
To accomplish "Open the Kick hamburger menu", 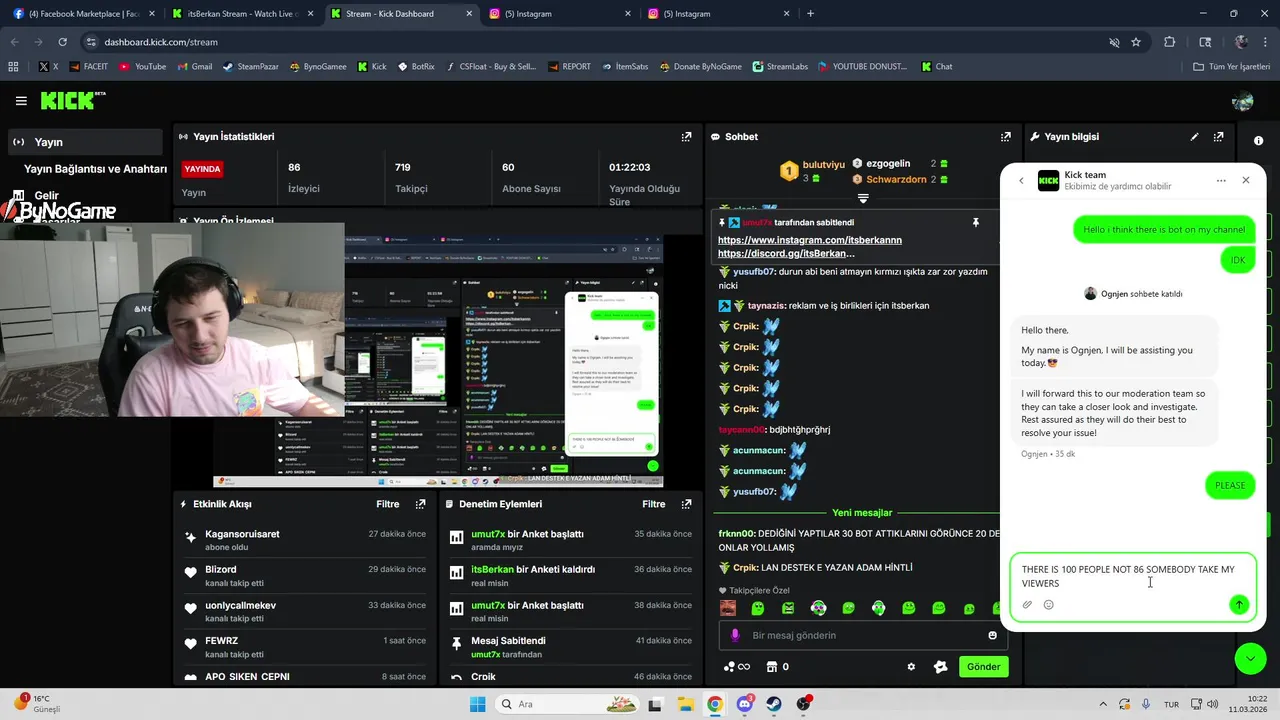I will coord(21,101).
